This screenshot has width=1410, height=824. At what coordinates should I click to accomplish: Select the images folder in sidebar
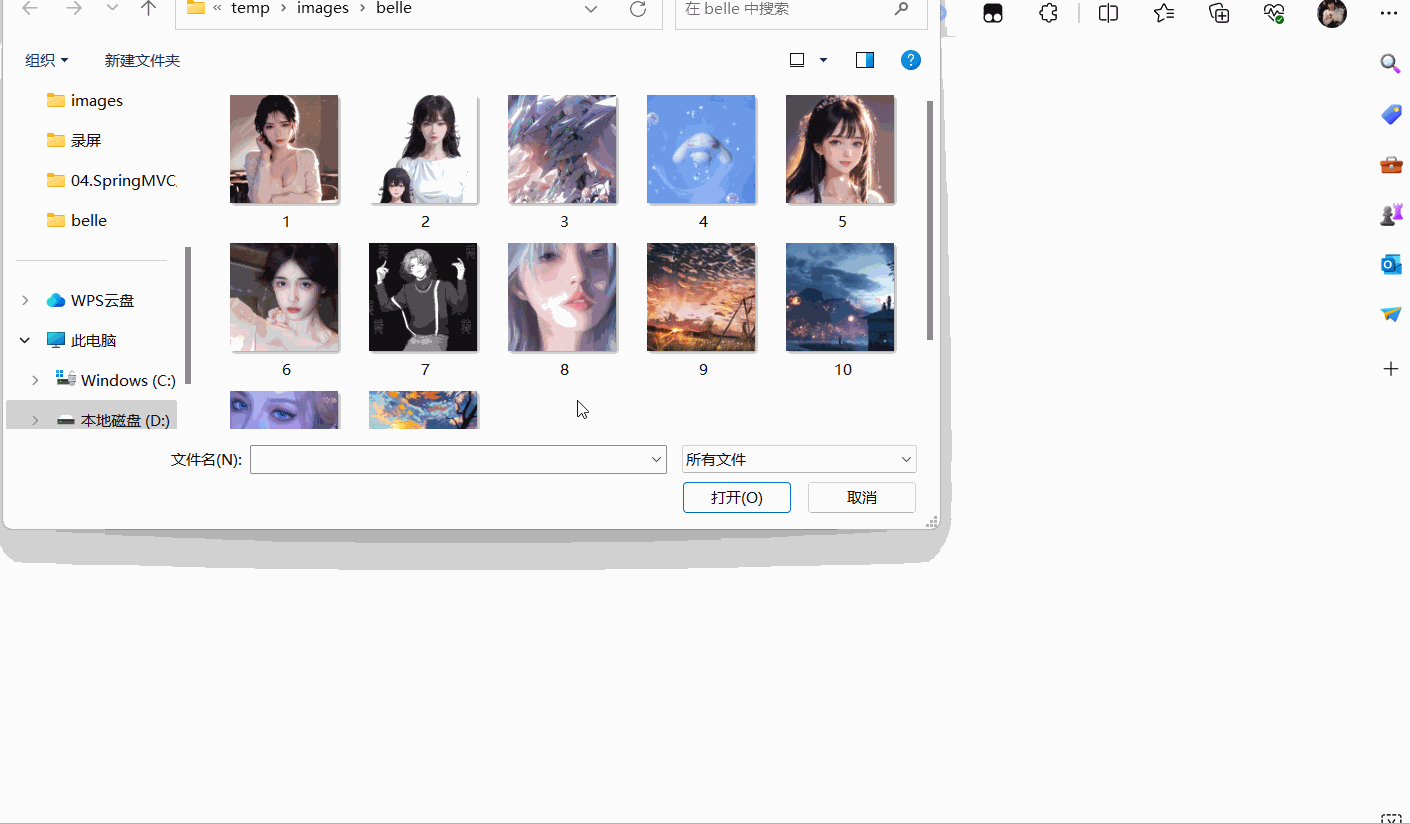coord(85,100)
